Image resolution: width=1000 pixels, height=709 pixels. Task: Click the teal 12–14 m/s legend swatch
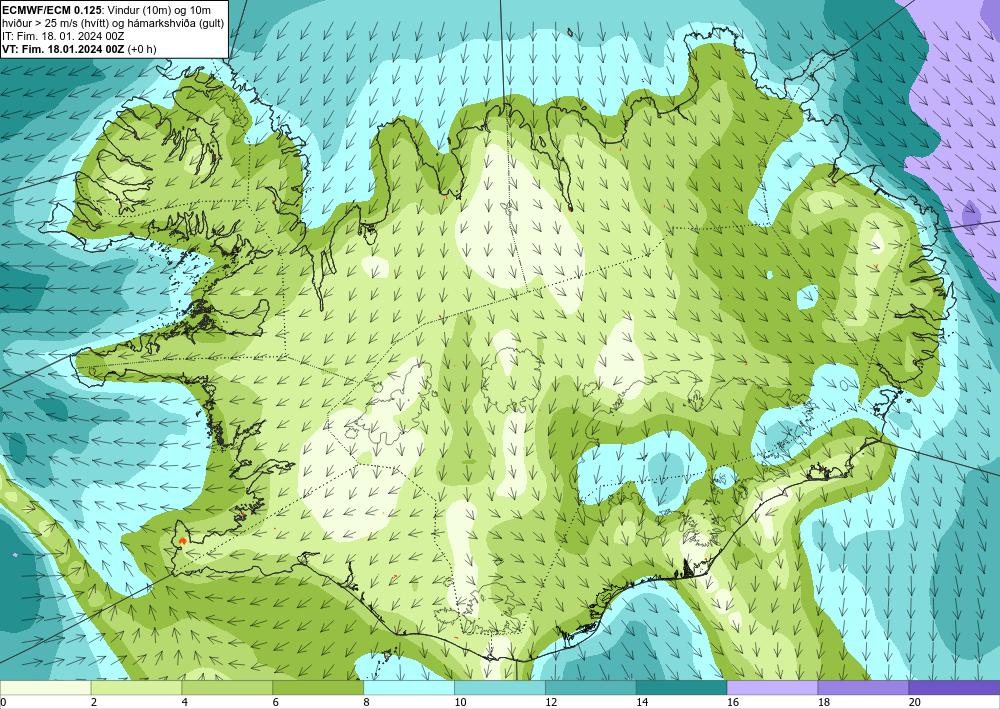(x=591, y=688)
